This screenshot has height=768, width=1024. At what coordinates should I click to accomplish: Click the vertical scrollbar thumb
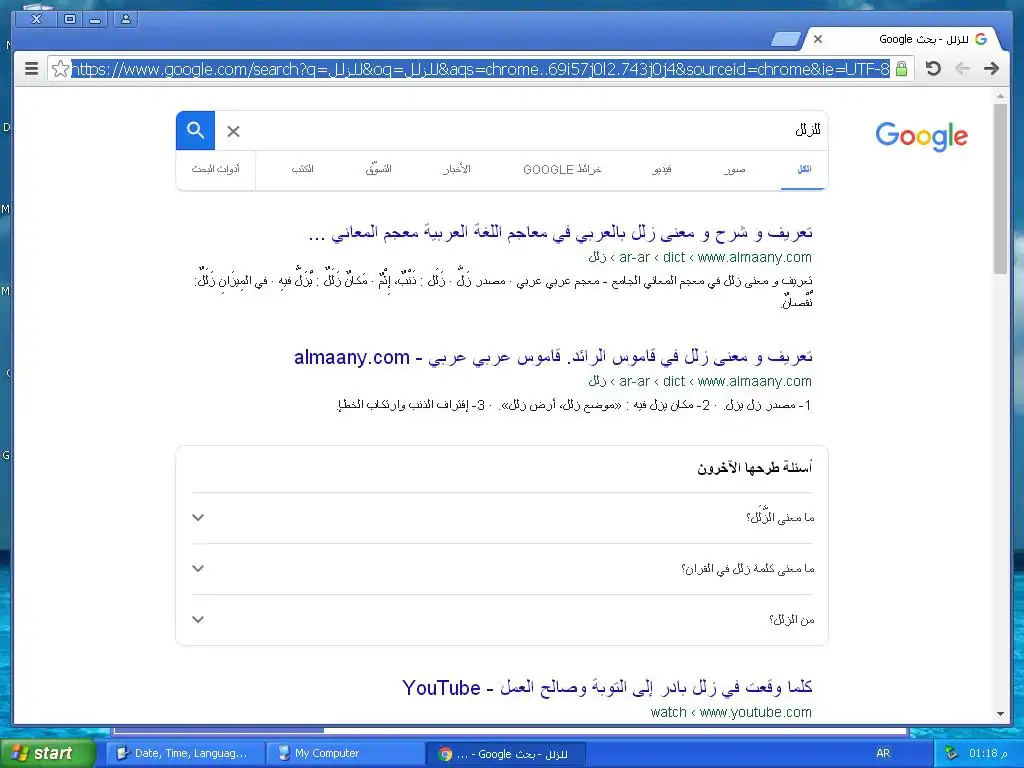tap(1000, 188)
